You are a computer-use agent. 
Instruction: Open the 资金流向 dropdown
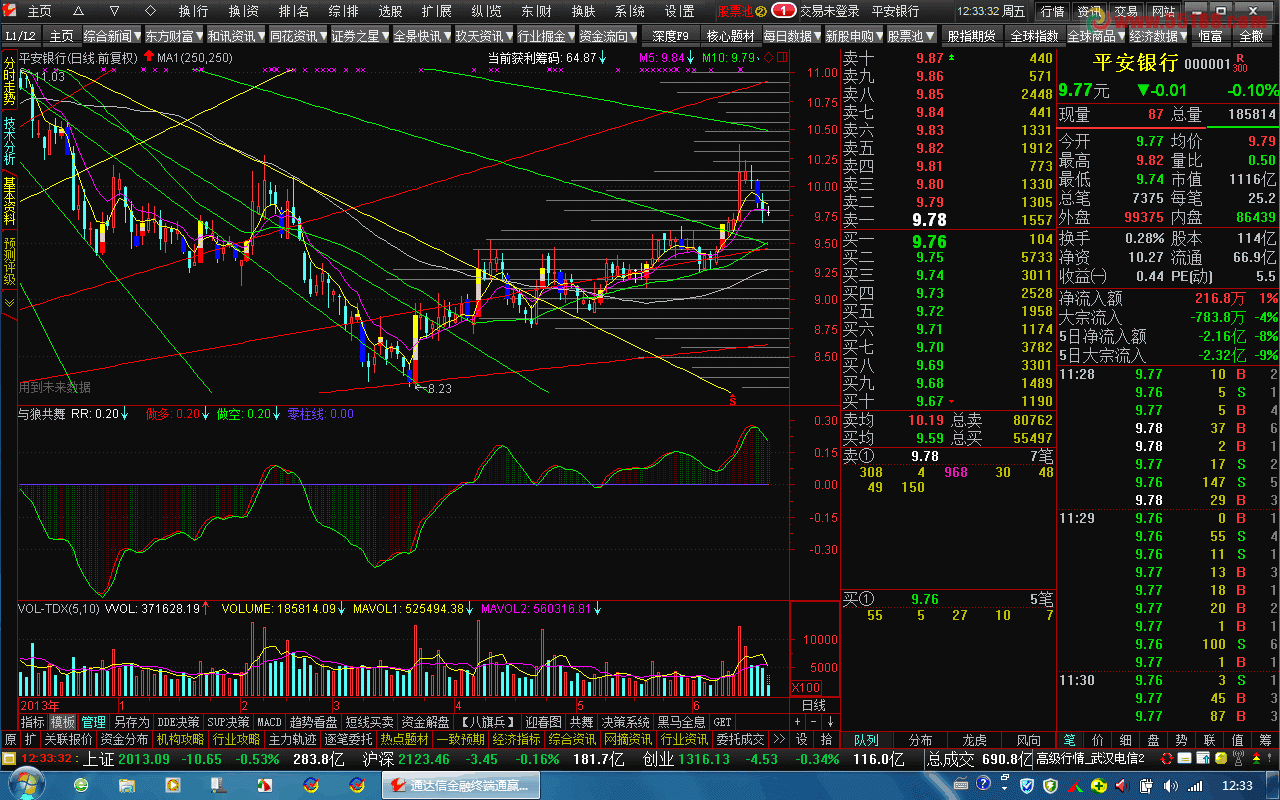(608, 36)
